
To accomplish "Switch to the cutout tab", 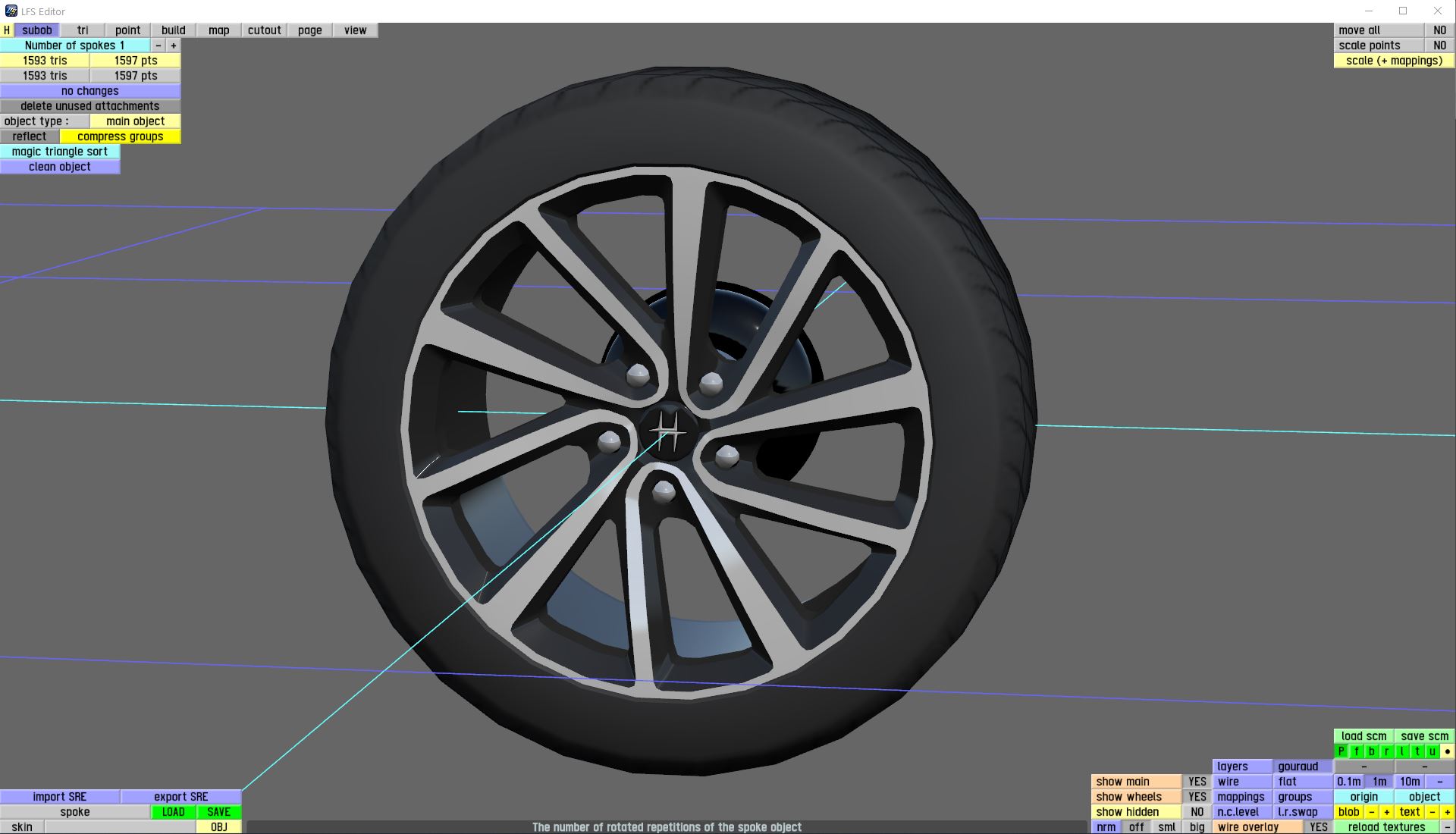I will point(264,30).
